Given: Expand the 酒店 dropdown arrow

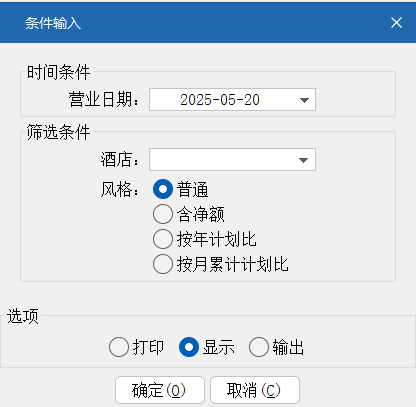Looking at the screenshot, I should [x=303, y=160].
